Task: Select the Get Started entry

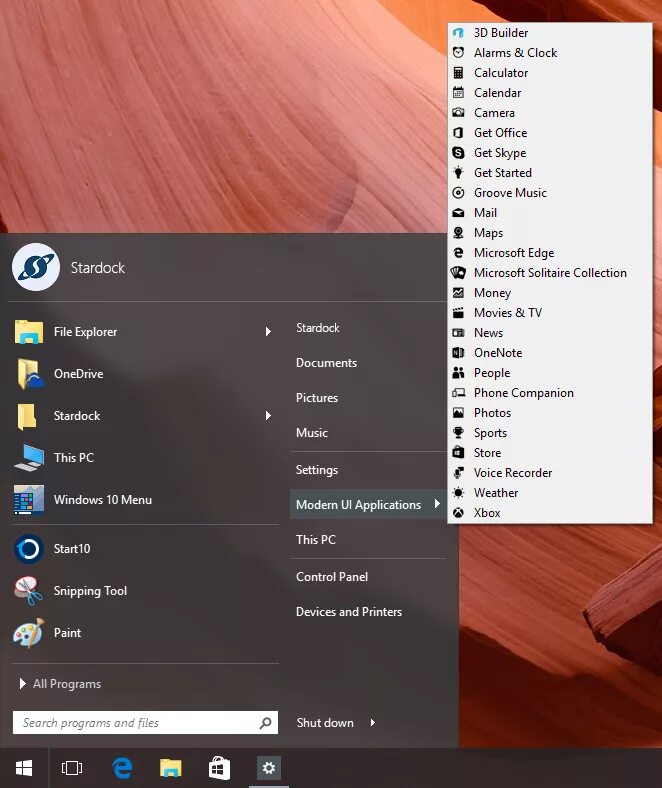Action: pyautogui.click(x=550, y=172)
